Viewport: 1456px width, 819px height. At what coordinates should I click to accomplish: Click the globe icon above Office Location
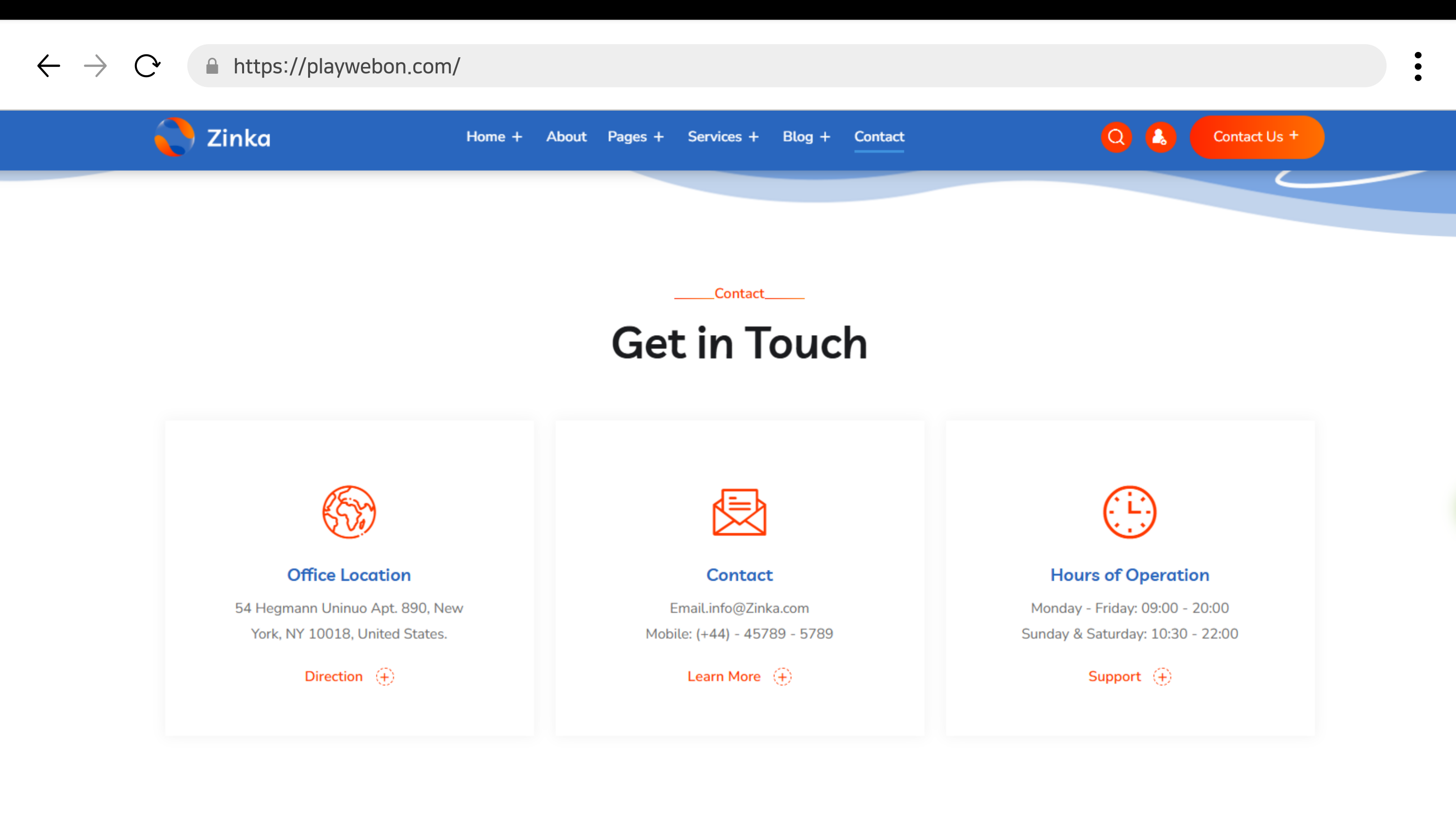[349, 512]
